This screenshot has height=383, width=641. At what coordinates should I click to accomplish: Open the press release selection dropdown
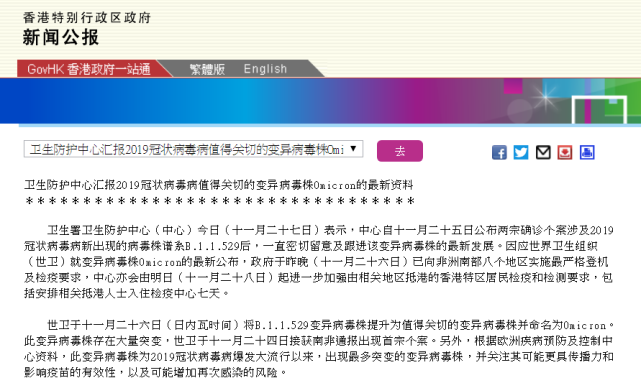193,149
